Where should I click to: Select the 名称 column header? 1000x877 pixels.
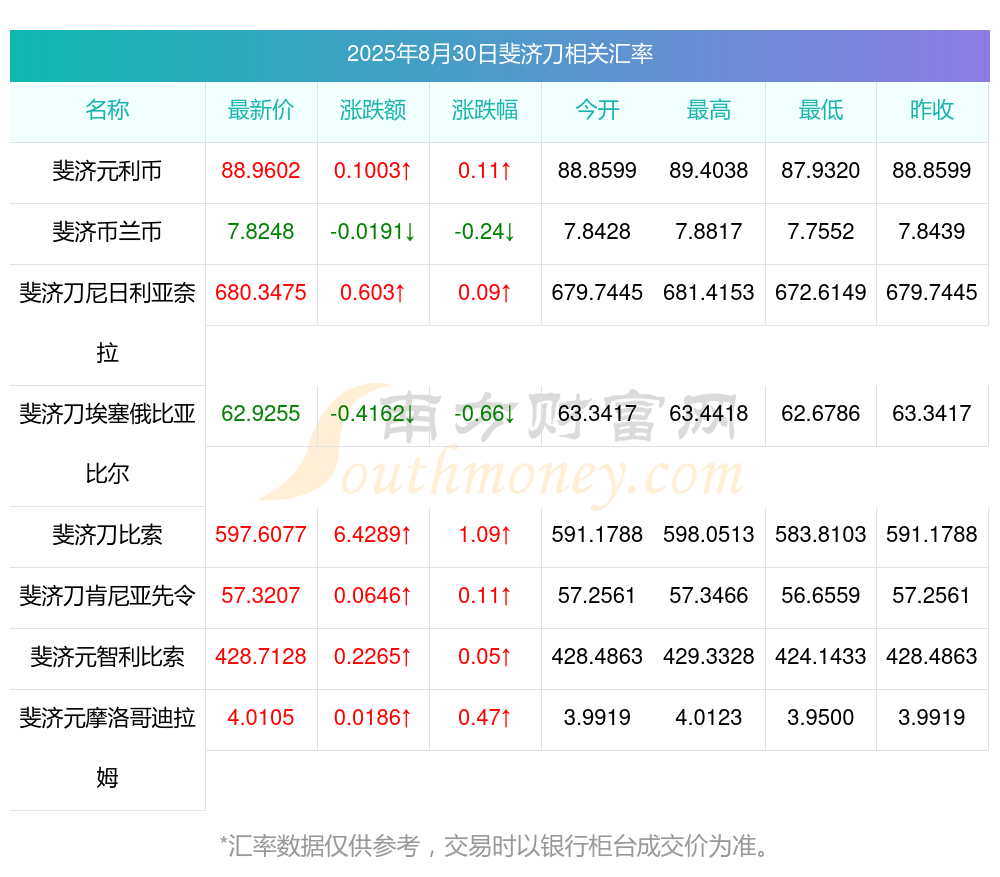[x=107, y=110]
